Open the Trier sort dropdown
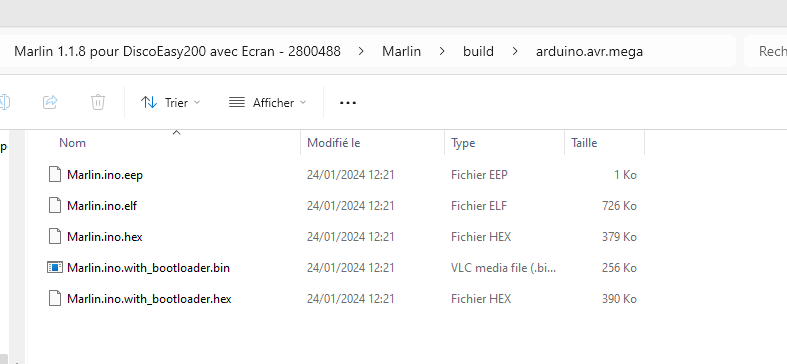This screenshot has height=364, width=787. coord(170,102)
